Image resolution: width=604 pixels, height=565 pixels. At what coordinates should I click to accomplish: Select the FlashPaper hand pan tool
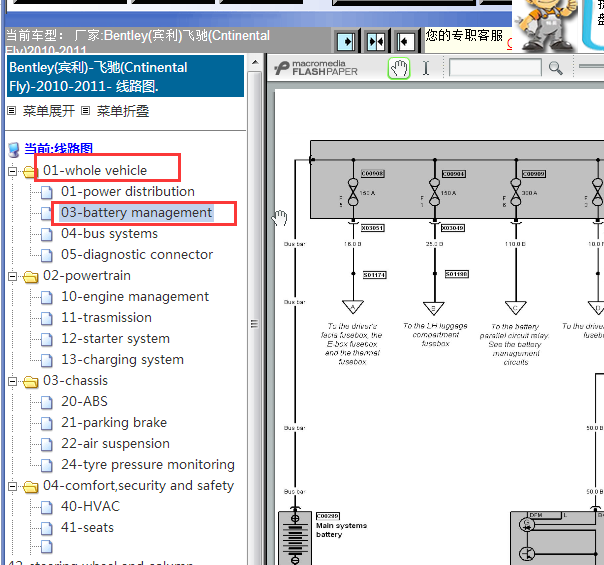tap(399, 69)
